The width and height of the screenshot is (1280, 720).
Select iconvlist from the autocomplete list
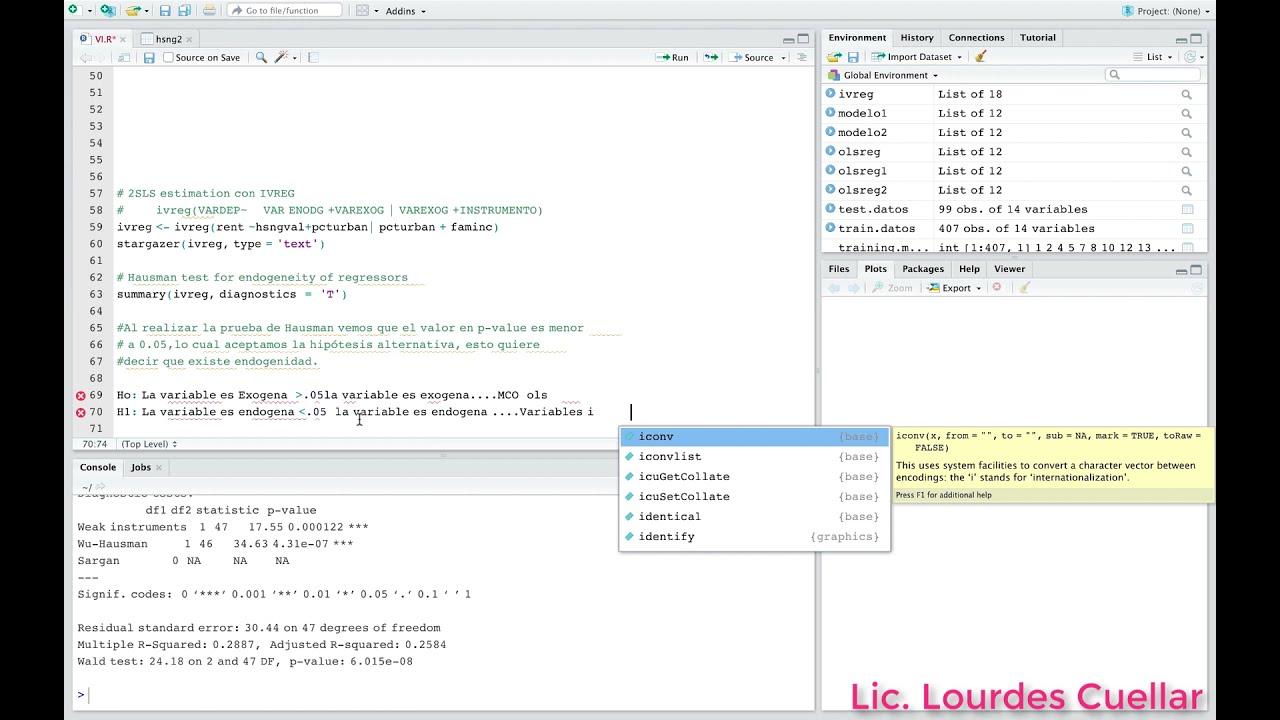(754, 456)
